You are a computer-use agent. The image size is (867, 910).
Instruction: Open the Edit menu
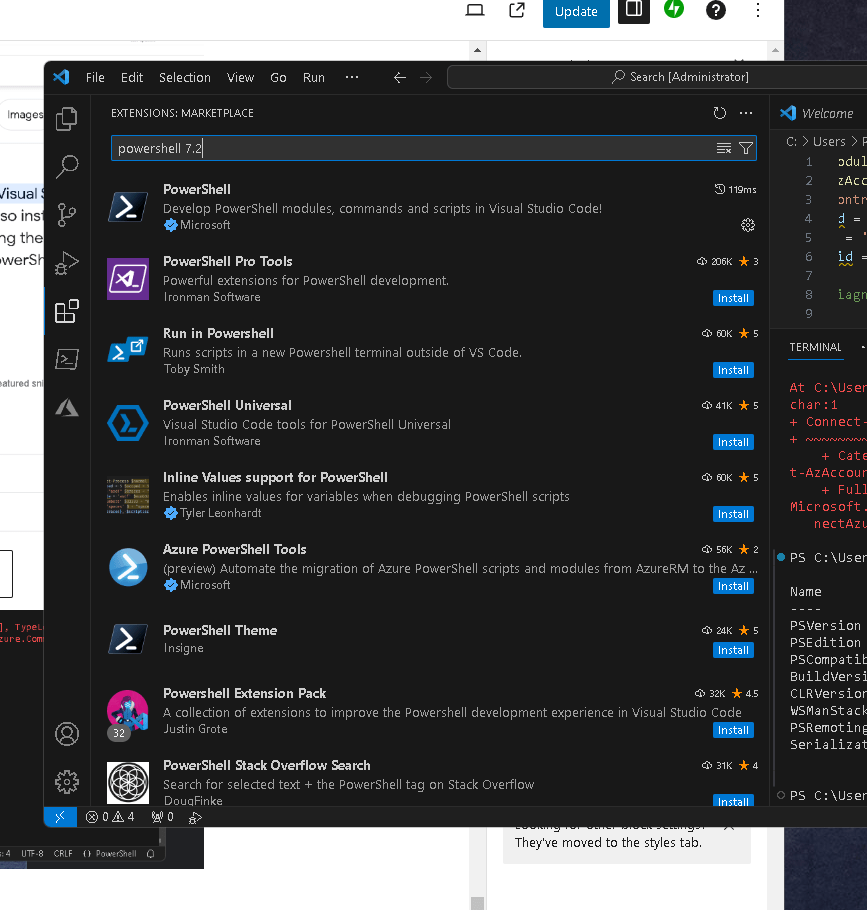(x=132, y=78)
